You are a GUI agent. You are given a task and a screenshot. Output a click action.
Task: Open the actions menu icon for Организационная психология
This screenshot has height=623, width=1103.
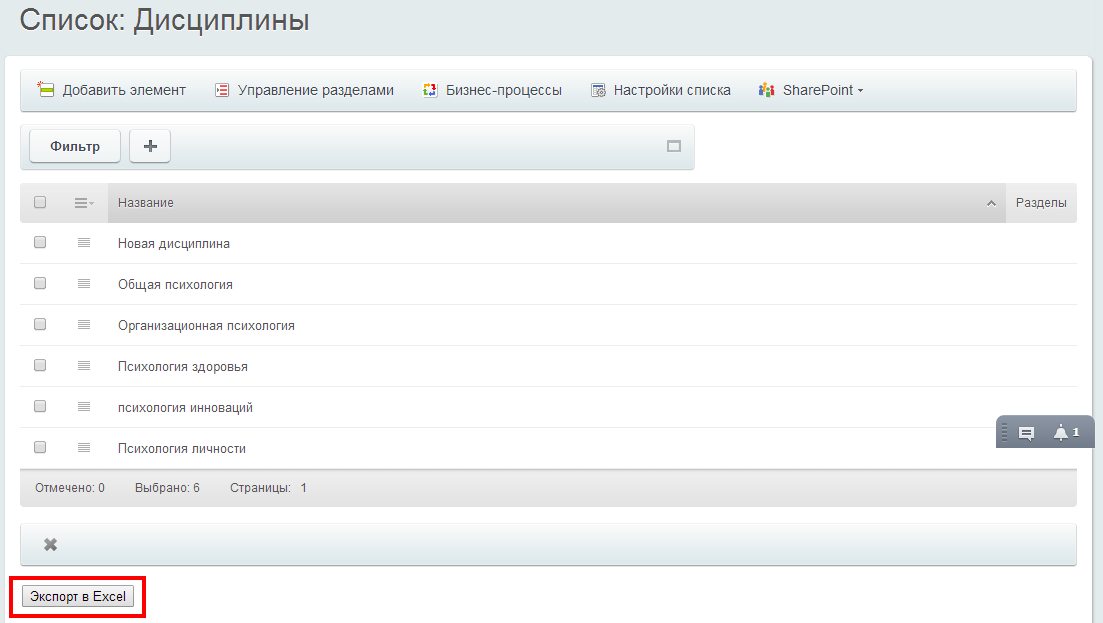tap(84, 325)
